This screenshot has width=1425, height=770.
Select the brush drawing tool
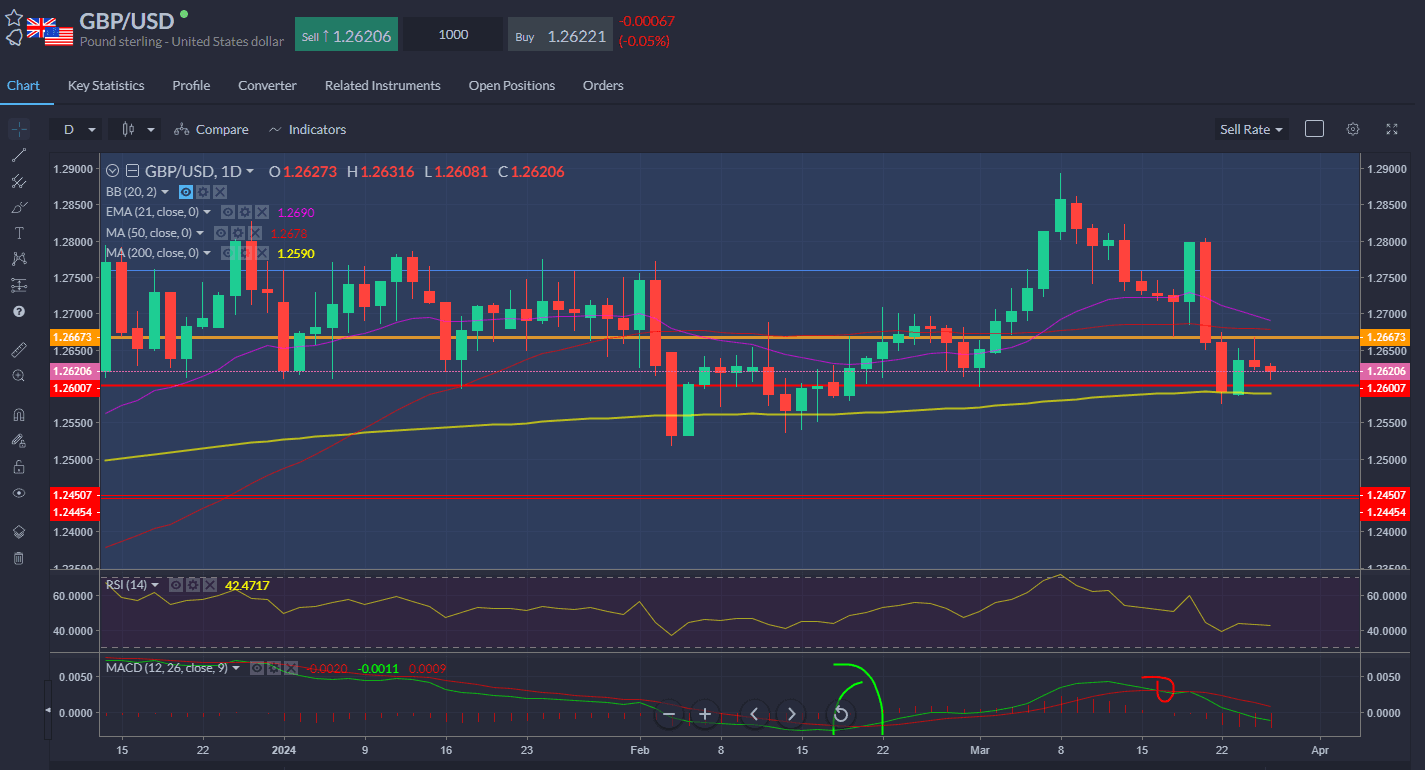coord(18,207)
